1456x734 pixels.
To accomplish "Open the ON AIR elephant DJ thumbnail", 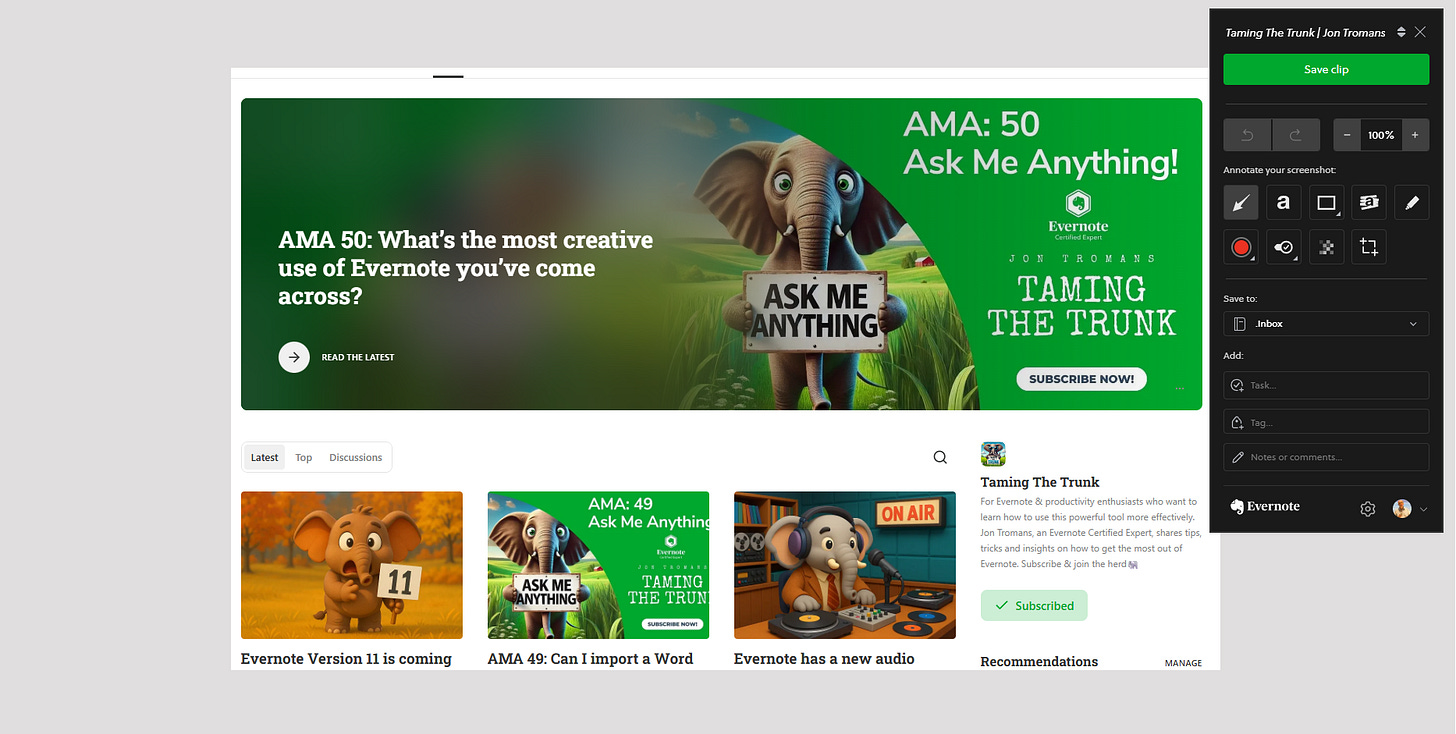I will pyautogui.click(x=845, y=565).
